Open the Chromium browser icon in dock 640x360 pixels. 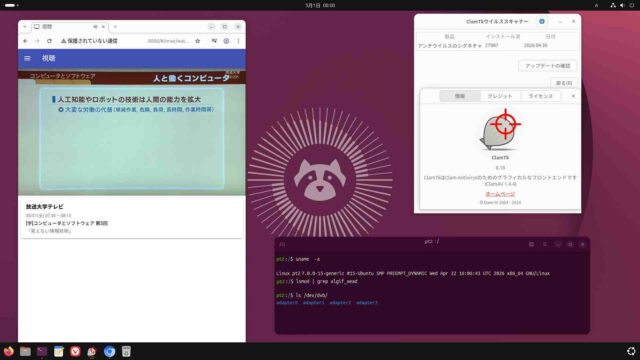[109, 351]
